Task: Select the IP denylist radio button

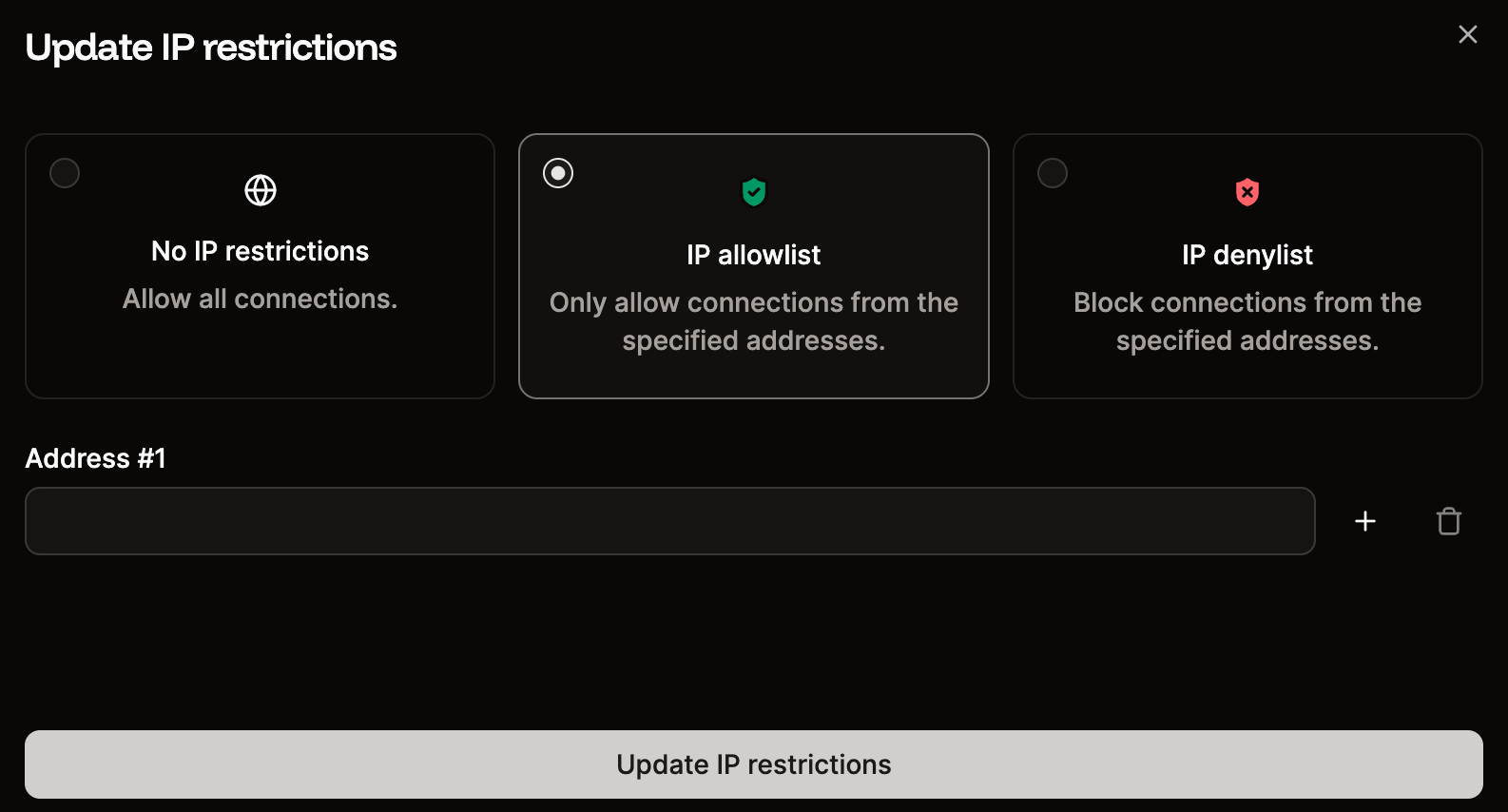Action: click(x=1052, y=173)
